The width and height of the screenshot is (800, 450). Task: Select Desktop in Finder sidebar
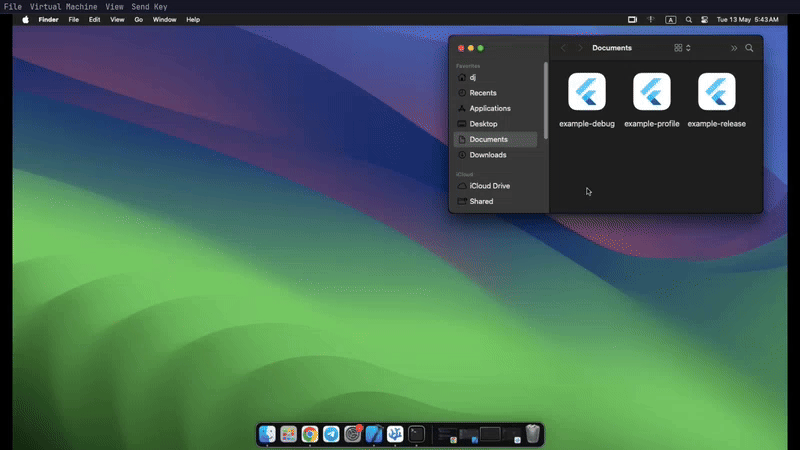495,124
